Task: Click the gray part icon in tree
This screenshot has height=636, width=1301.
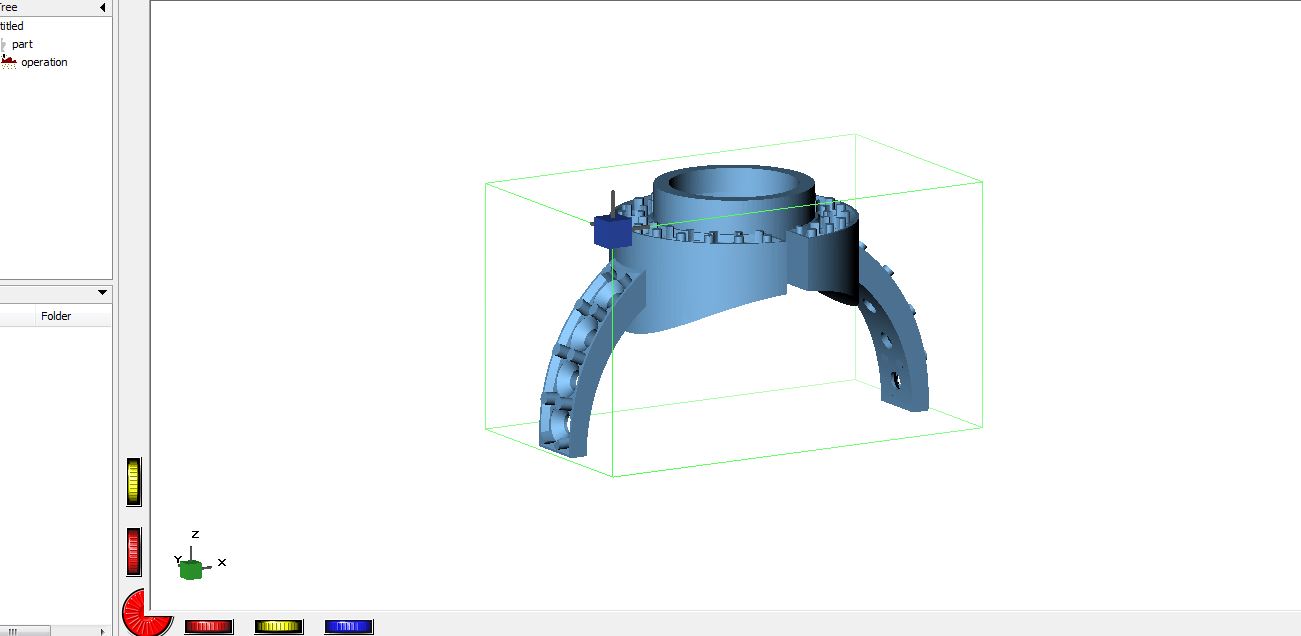Action: tap(4, 44)
